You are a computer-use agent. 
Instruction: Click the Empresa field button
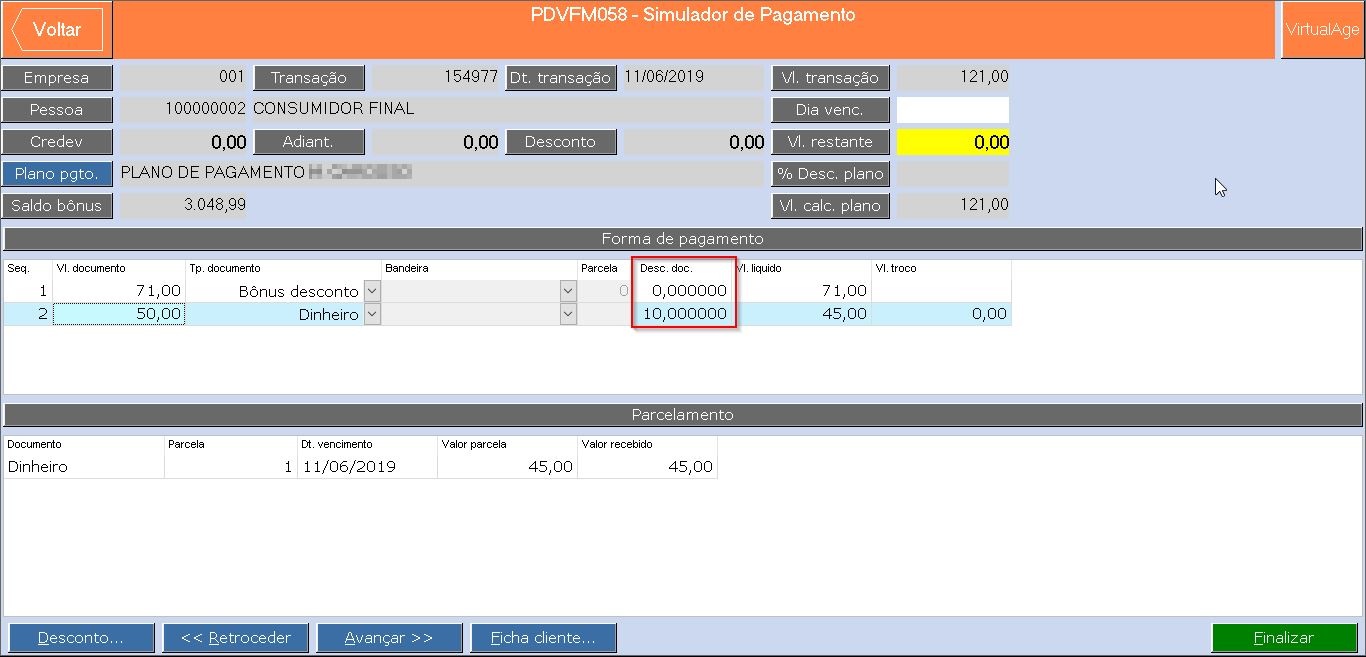point(57,78)
